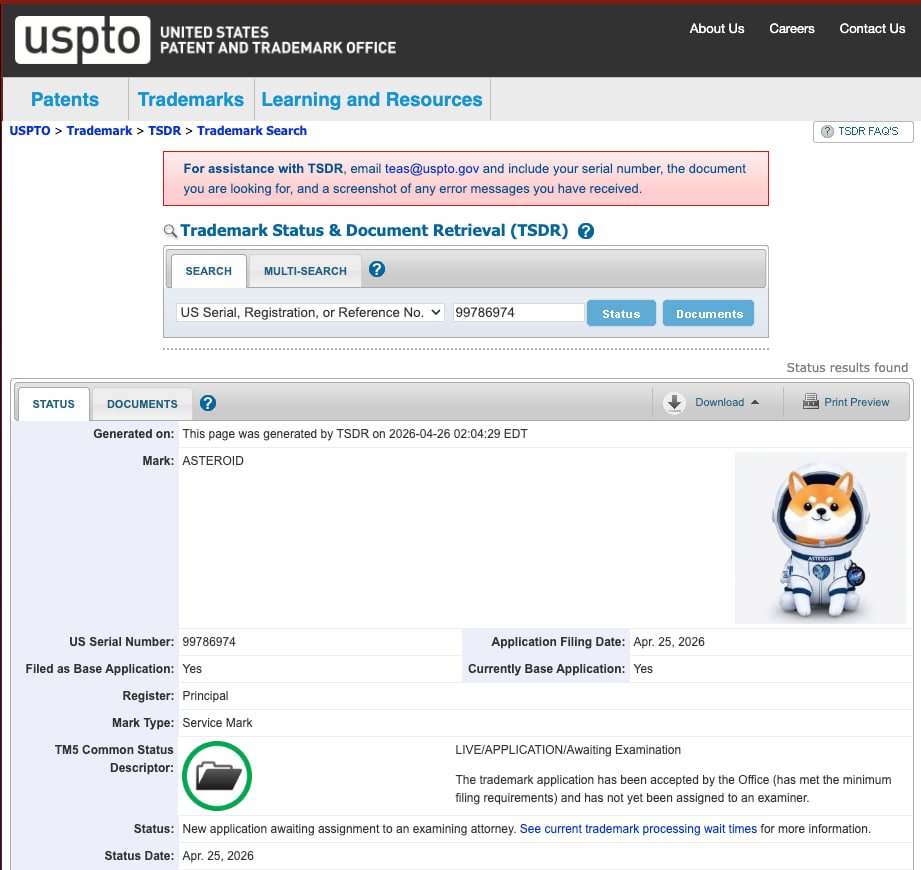
Task: Click the Download arrow icon
Action: 674,403
